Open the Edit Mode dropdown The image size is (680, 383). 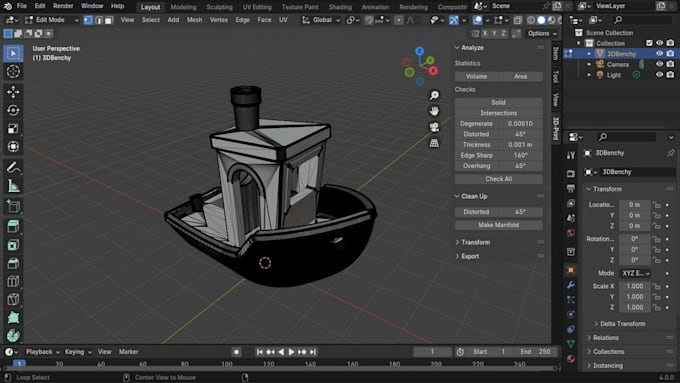pos(52,20)
